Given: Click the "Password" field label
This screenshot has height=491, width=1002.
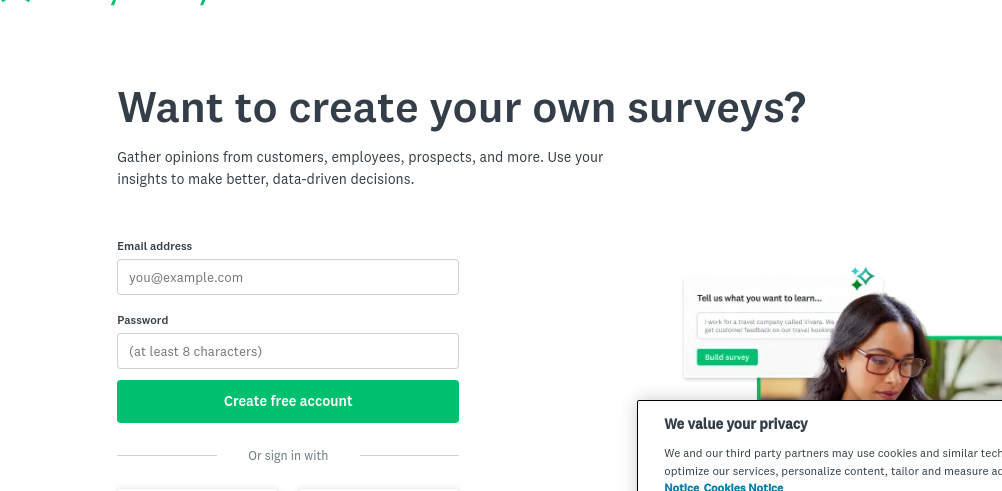Looking at the screenshot, I should point(142,320).
